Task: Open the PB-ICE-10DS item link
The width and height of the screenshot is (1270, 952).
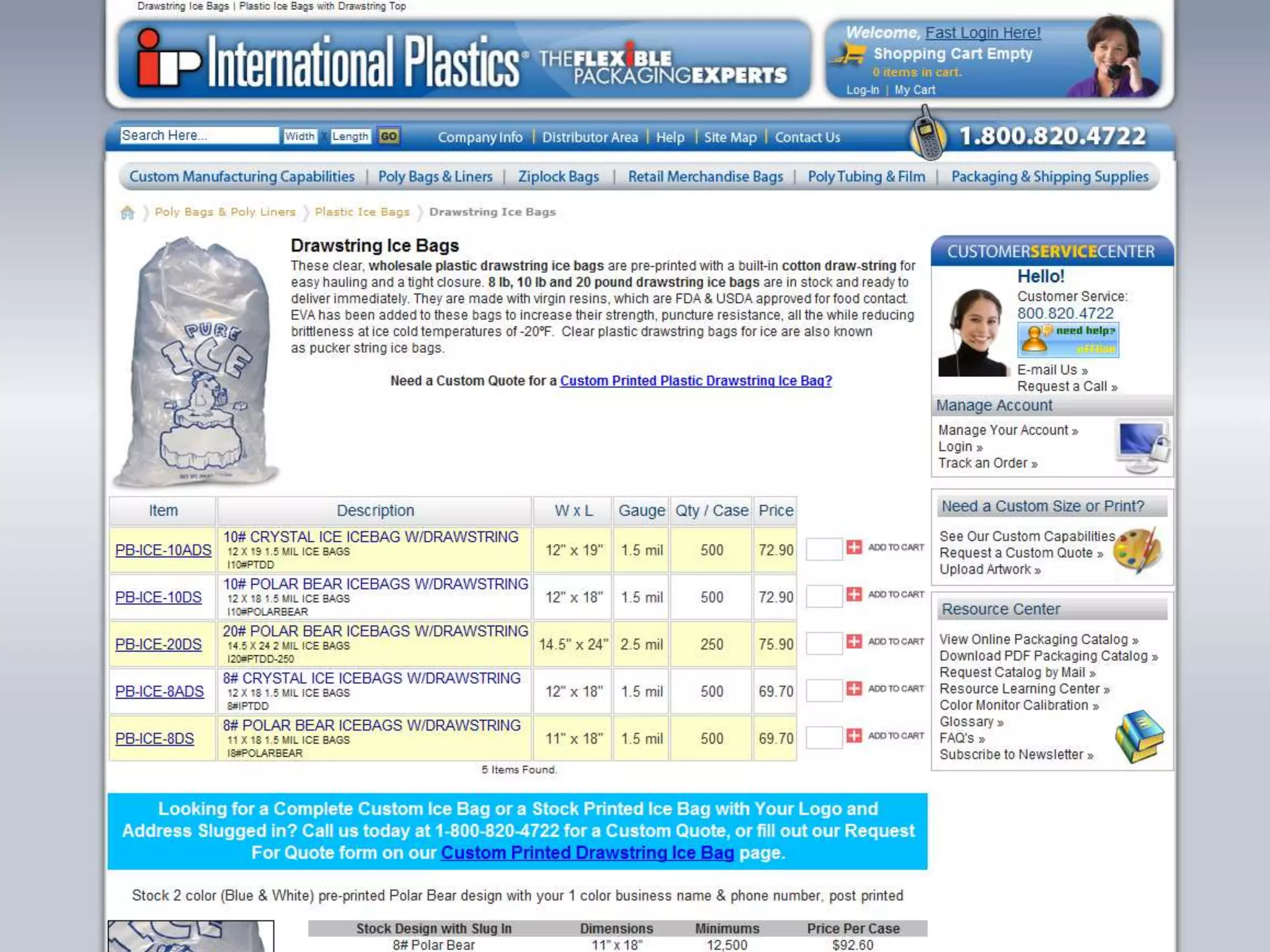Action: click(158, 597)
